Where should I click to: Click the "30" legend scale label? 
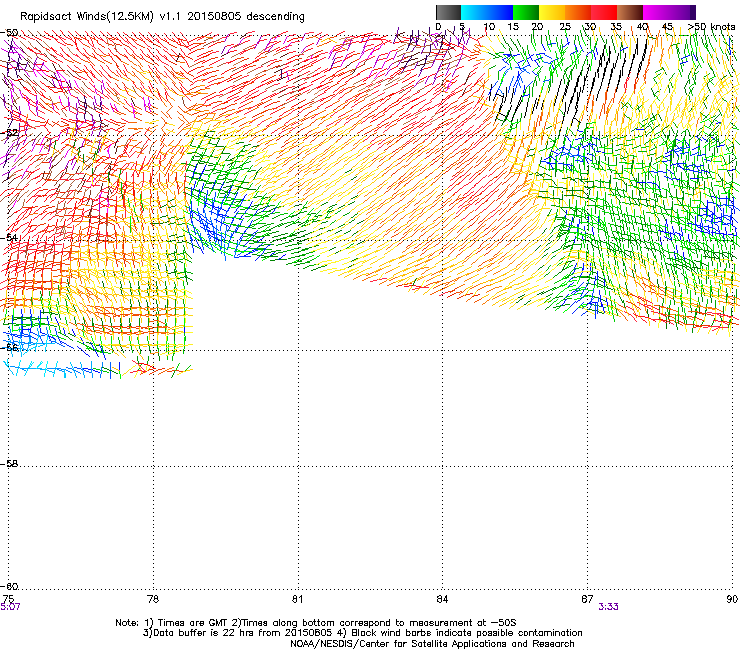point(590,26)
